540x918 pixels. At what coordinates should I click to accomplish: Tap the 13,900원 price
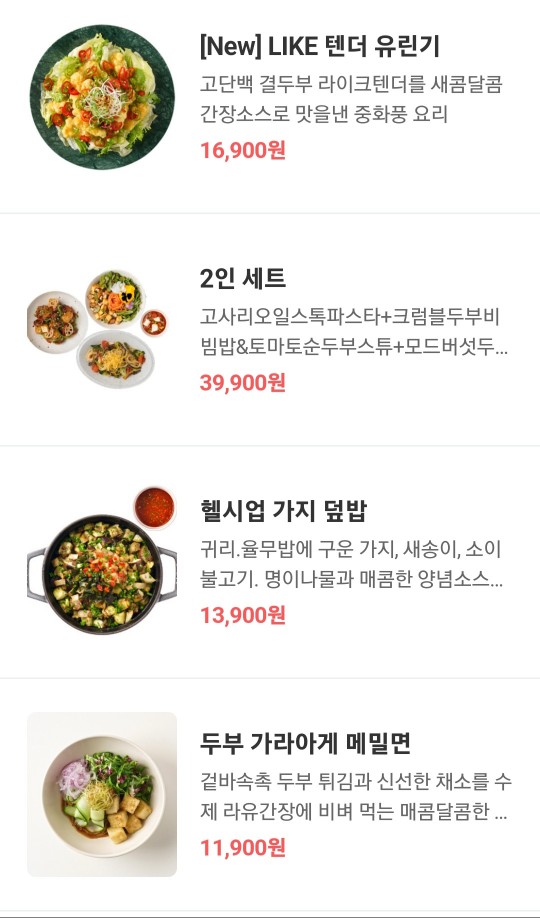pyautogui.click(x=242, y=615)
